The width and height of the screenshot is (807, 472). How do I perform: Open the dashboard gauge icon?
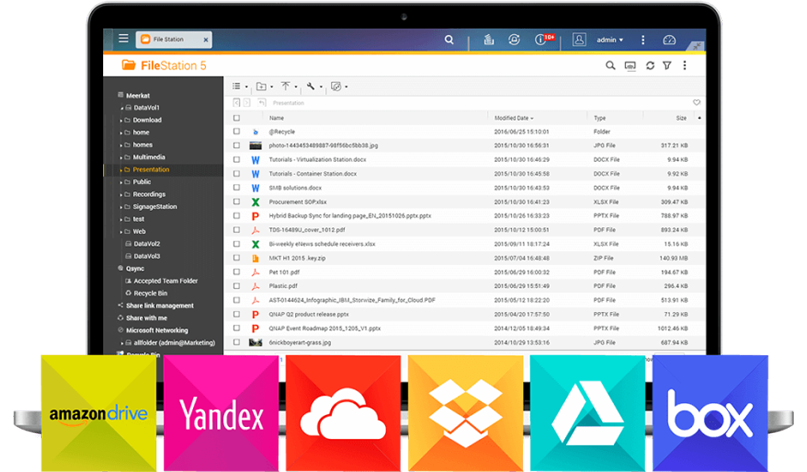coord(669,40)
